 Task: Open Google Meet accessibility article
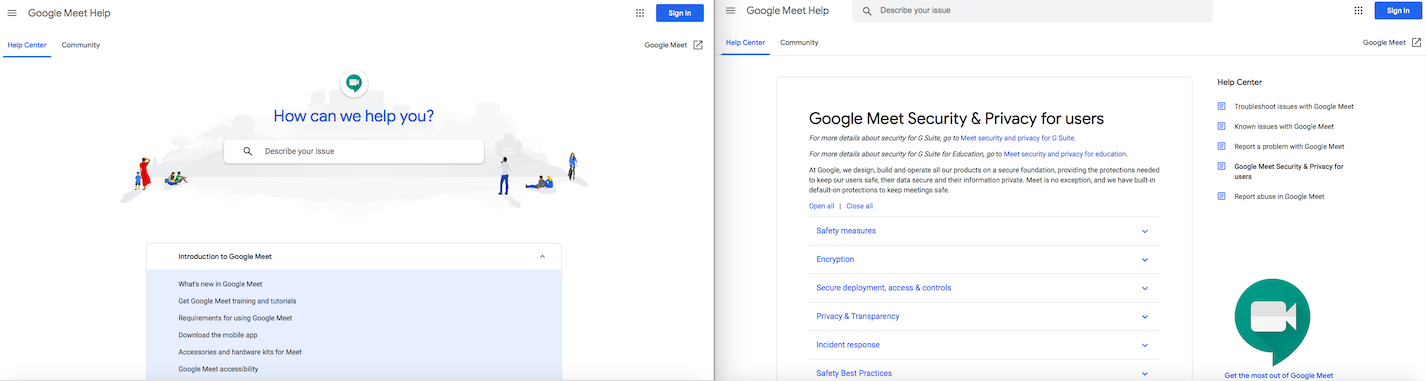point(218,369)
